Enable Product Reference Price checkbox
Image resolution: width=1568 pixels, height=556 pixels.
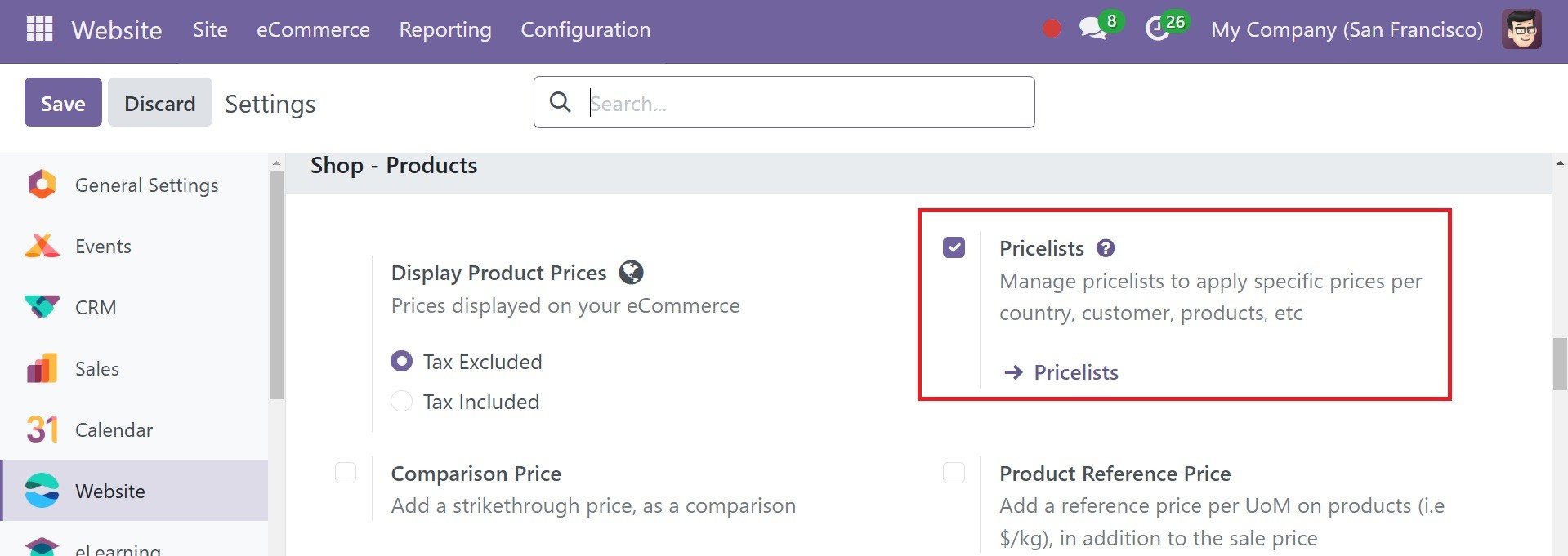pos(954,473)
